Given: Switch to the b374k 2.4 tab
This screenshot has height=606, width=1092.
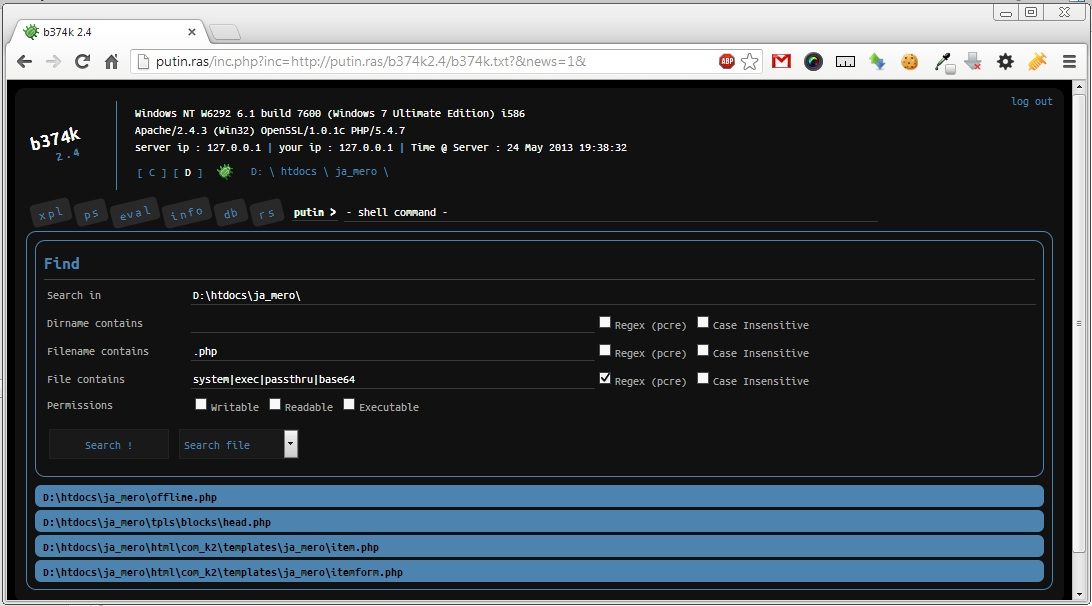Looking at the screenshot, I should point(107,32).
